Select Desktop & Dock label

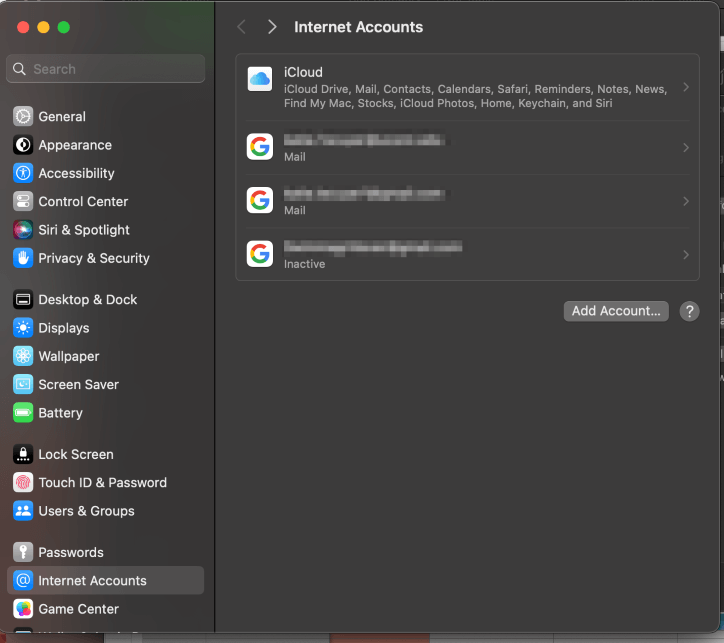[88, 300]
